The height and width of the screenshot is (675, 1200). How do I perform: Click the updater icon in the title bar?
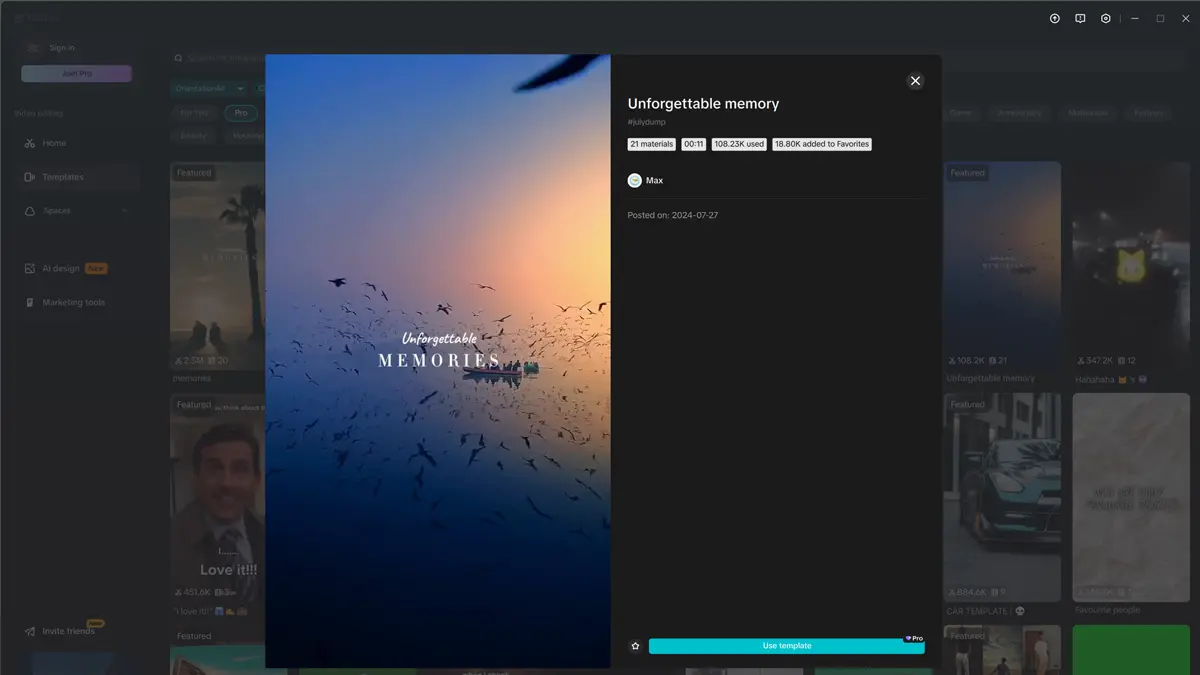[x=1054, y=17]
